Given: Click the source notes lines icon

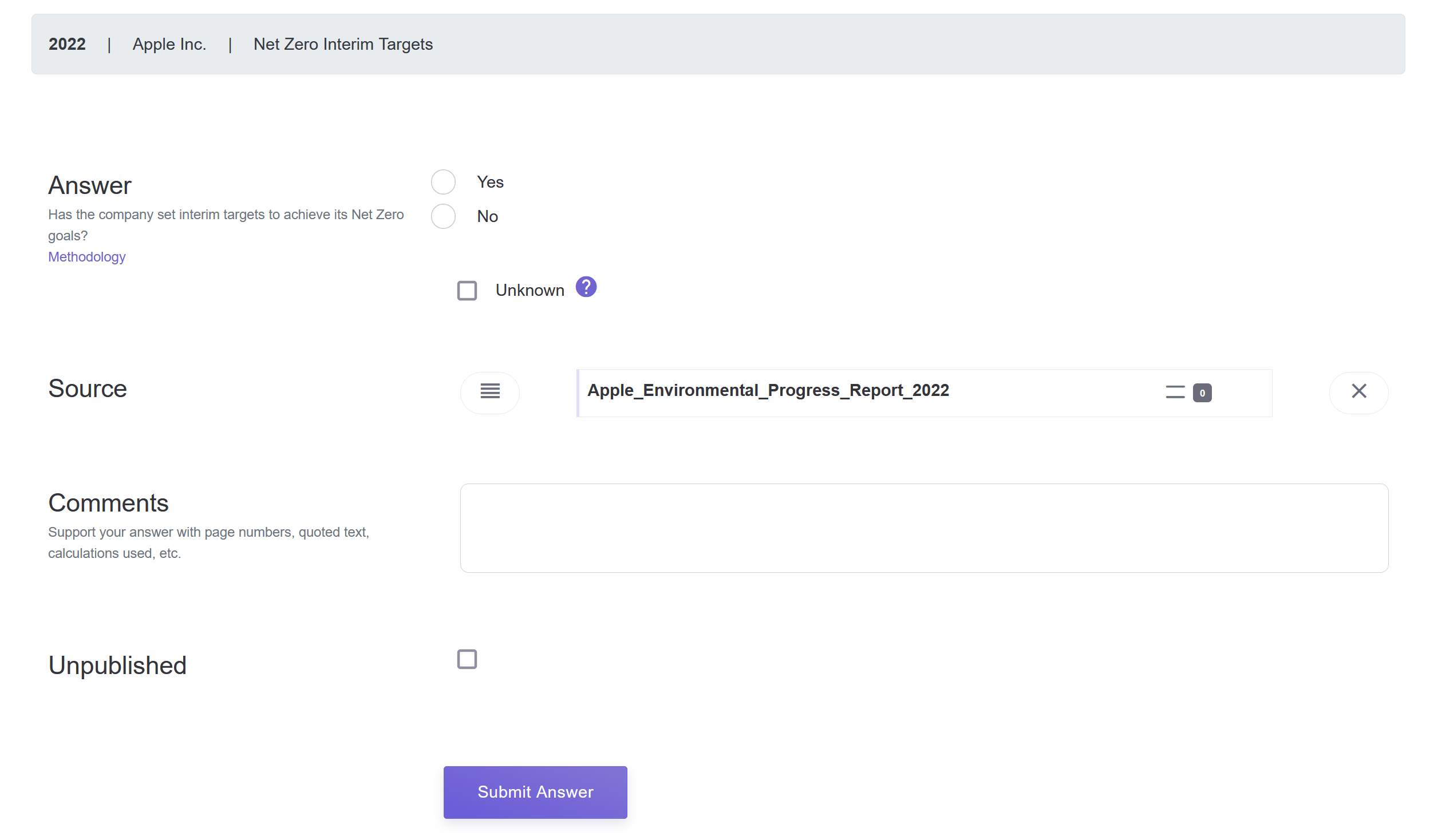Looking at the screenshot, I should pos(1175,393).
